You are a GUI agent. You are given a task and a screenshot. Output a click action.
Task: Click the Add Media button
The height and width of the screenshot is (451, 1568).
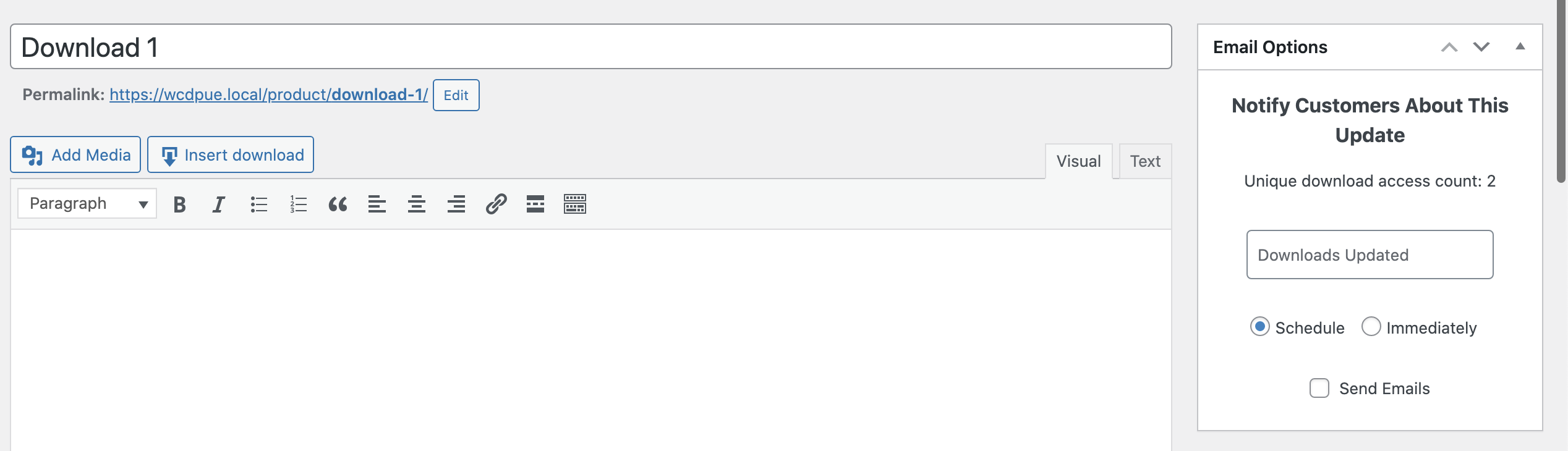click(x=75, y=154)
